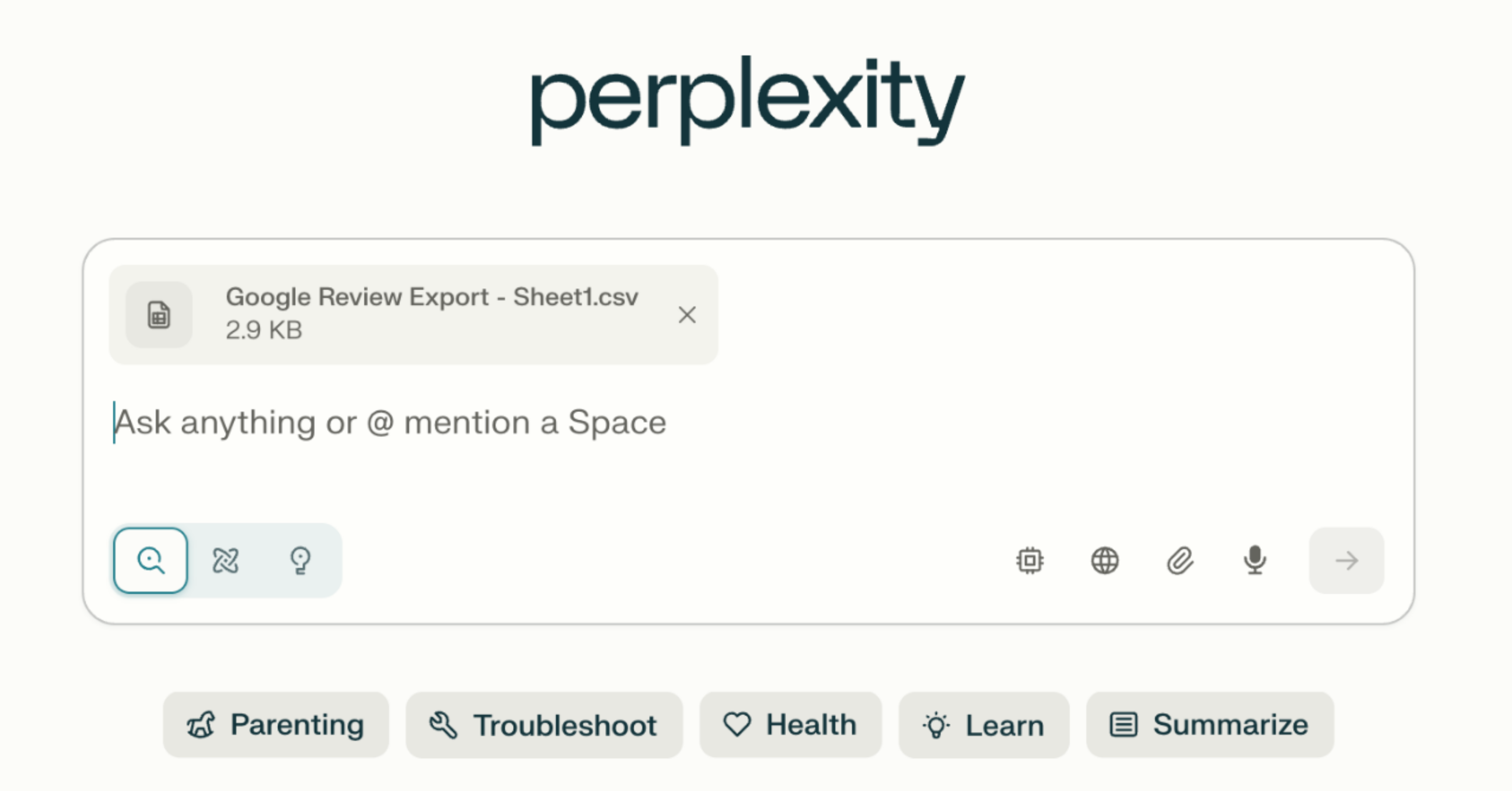Viewport: 1512px width, 791px height.
Task: Click the heart icon on Health
Action: point(737,725)
